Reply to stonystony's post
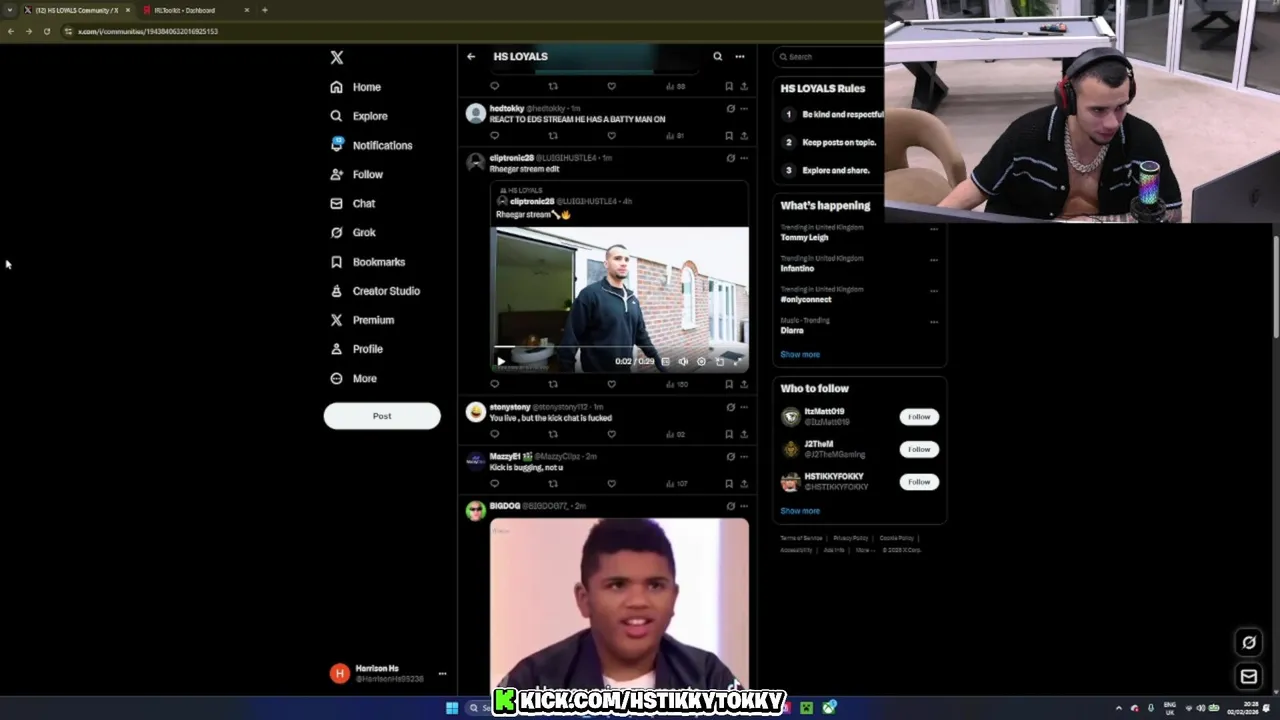 point(494,434)
